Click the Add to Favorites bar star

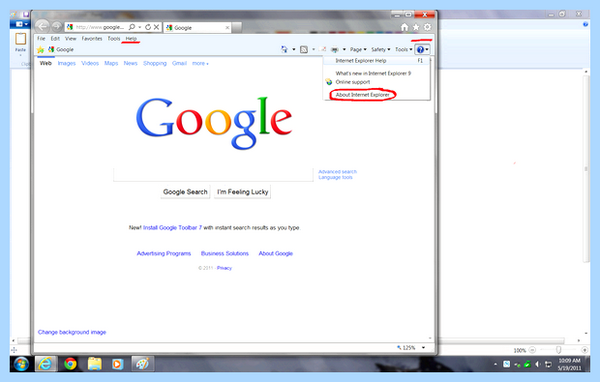(41, 50)
